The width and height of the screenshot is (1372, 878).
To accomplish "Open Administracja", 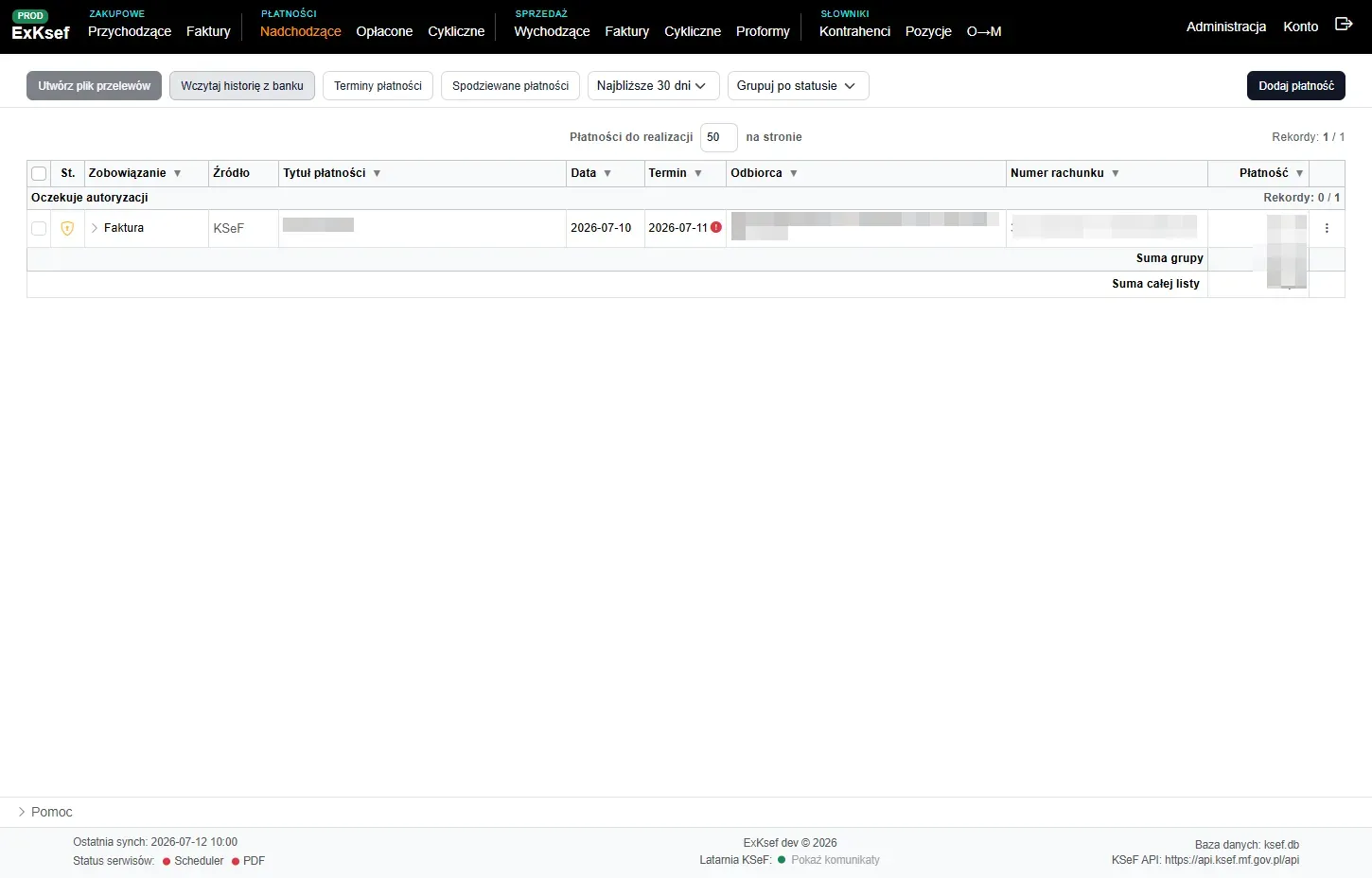I will 1226,26.
